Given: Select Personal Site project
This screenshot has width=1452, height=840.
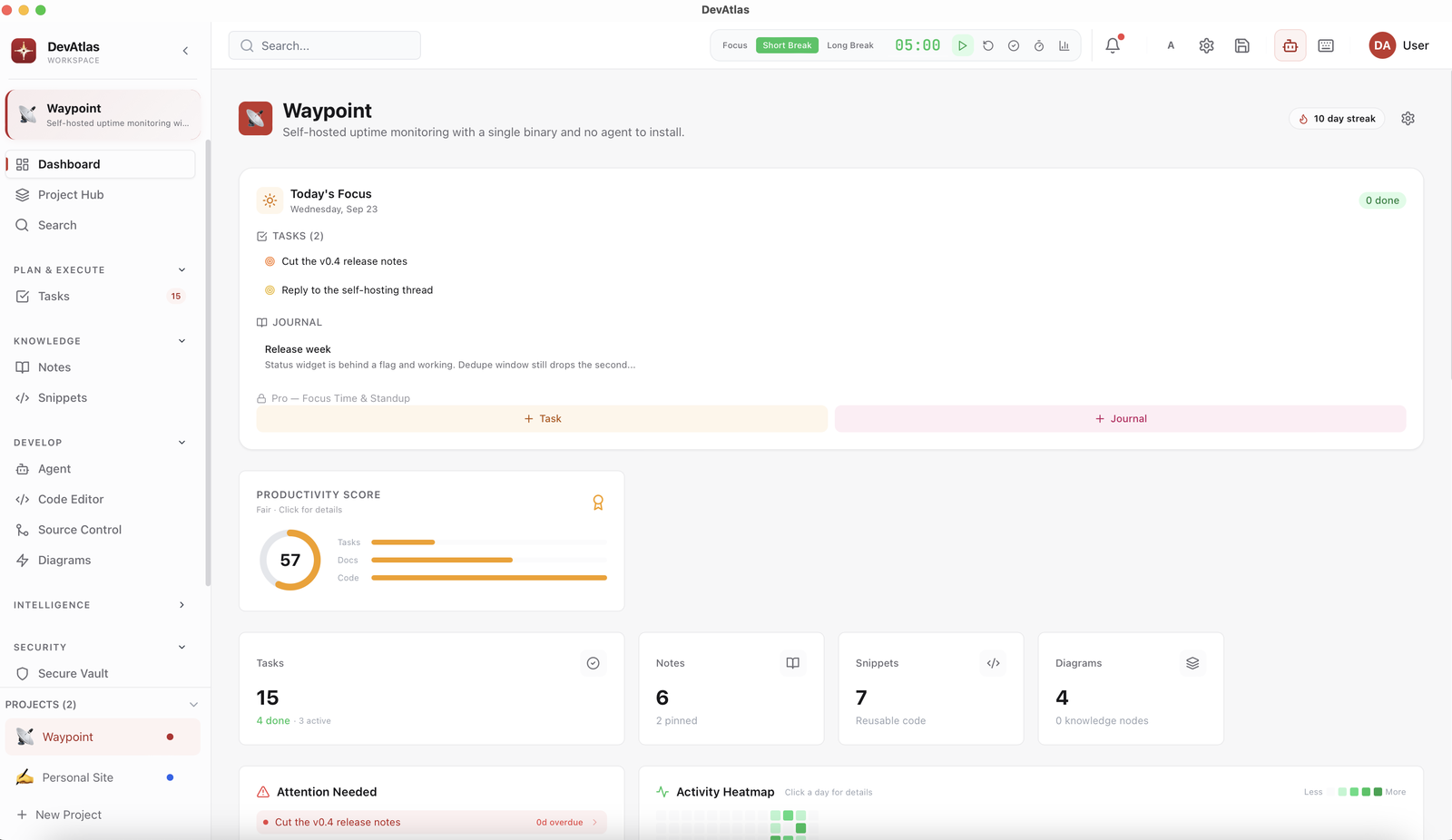Looking at the screenshot, I should [x=103, y=777].
